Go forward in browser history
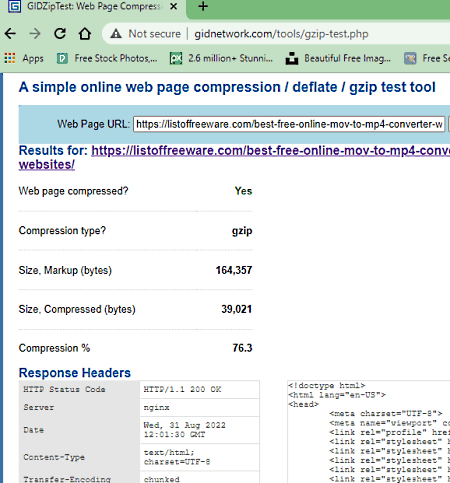This screenshot has height=483, width=450. click(35, 34)
